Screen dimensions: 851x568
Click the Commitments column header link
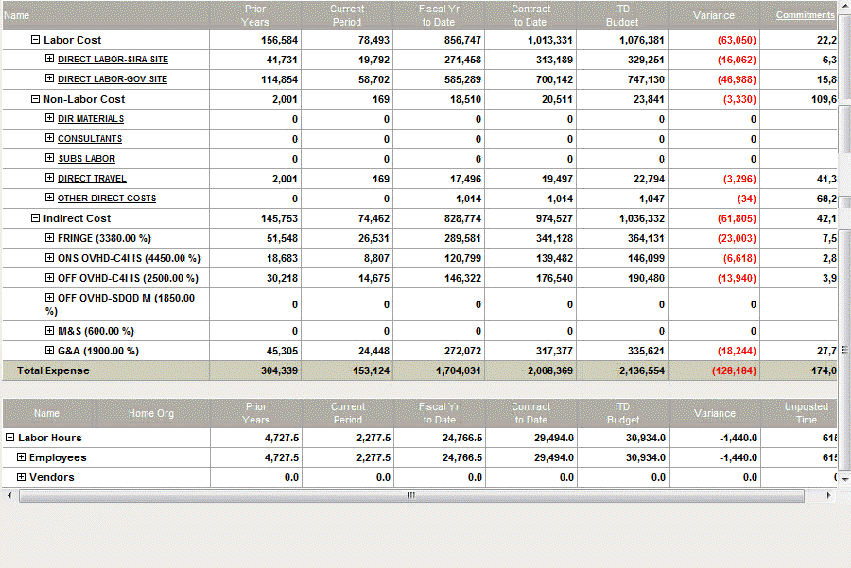pos(805,15)
